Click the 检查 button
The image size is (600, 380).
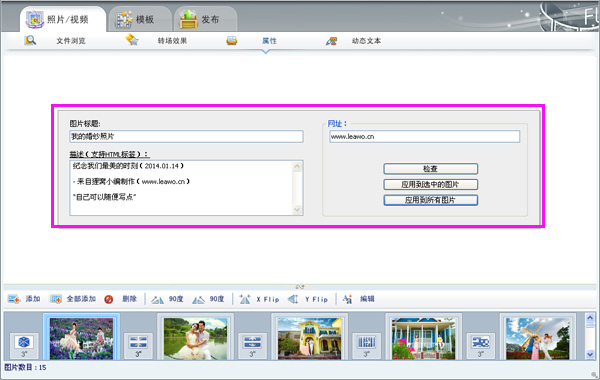(x=430, y=169)
